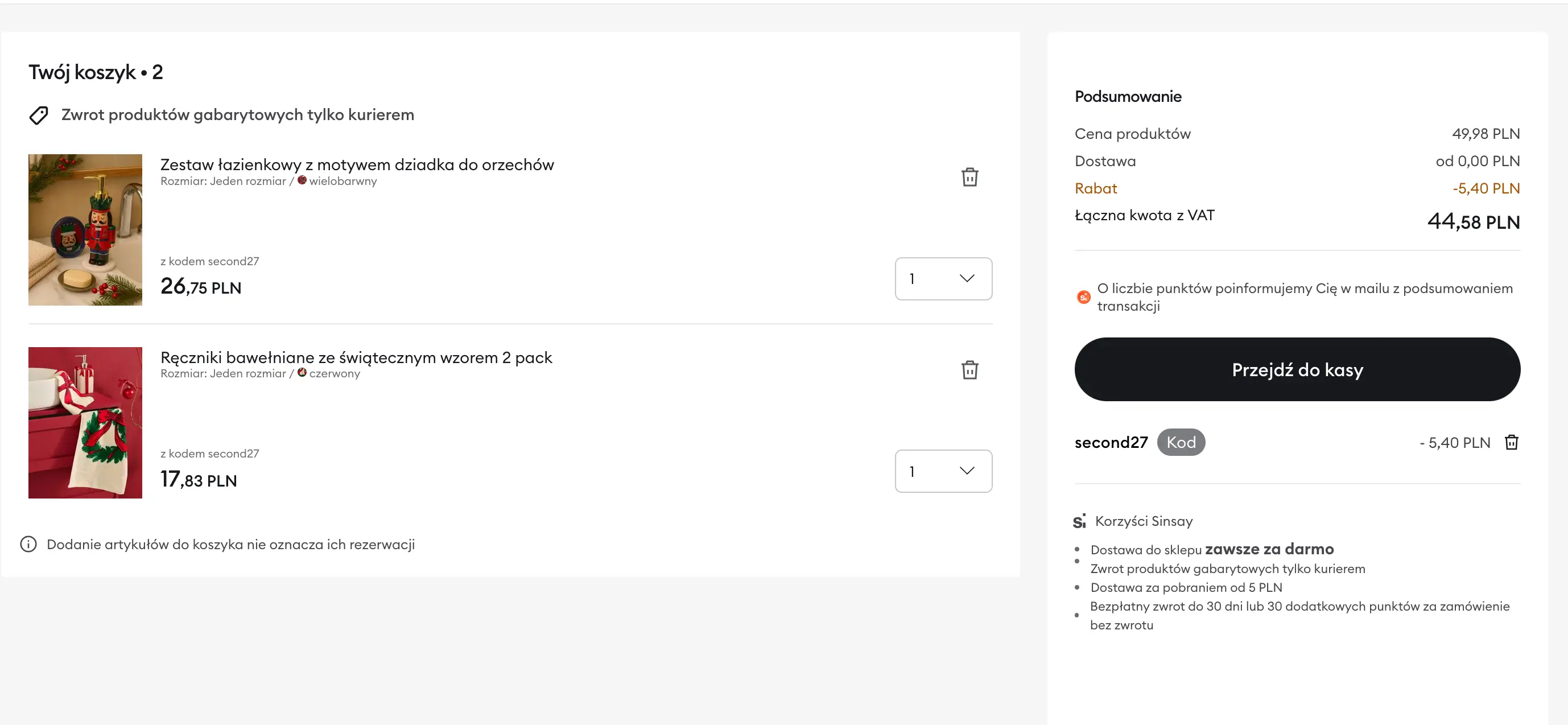Click the nutcracker bathroom set product photo
Viewport: 1568px width, 725px height.
pyautogui.click(x=85, y=229)
